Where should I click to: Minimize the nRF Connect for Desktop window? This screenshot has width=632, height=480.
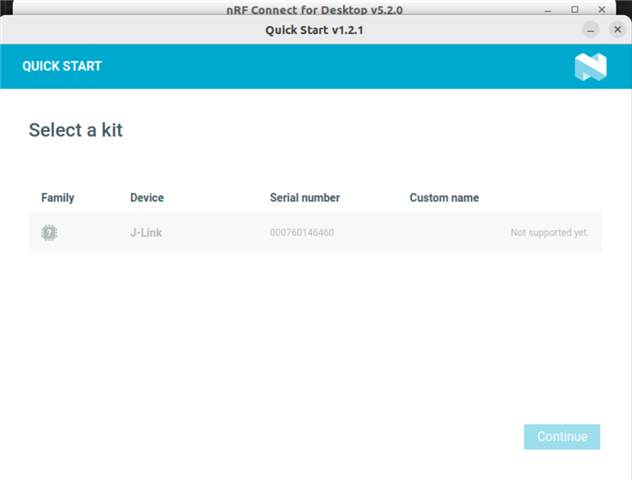pos(548,10)
